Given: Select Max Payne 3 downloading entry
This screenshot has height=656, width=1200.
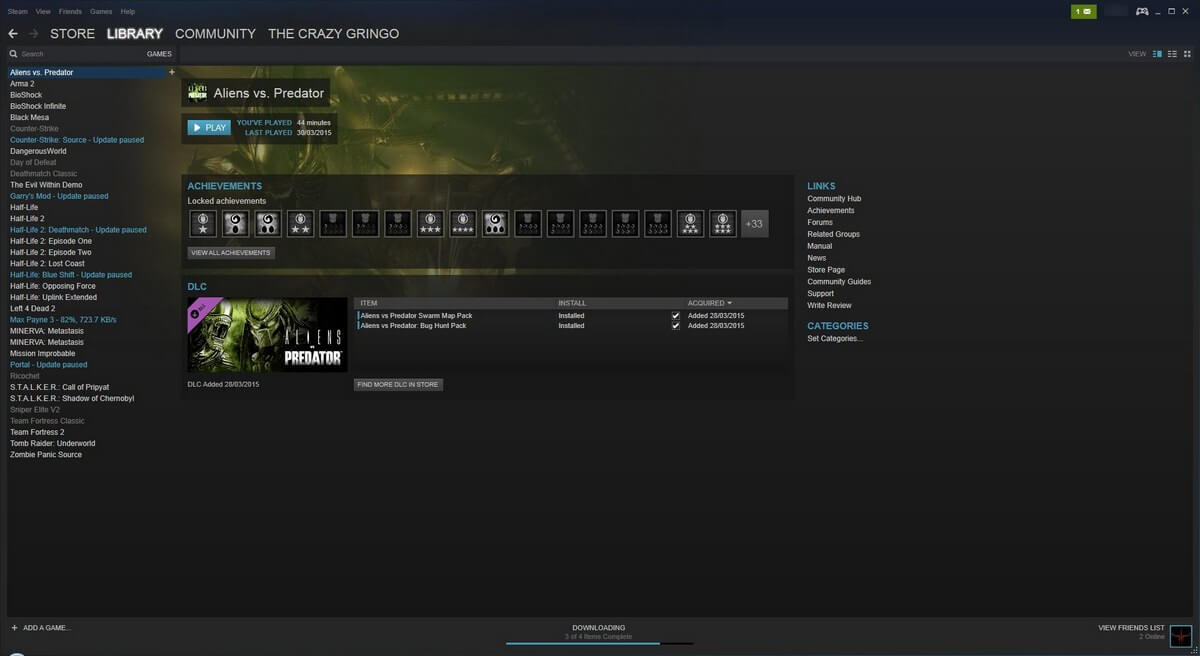Looking at the screenshot, I should (63, 320).
